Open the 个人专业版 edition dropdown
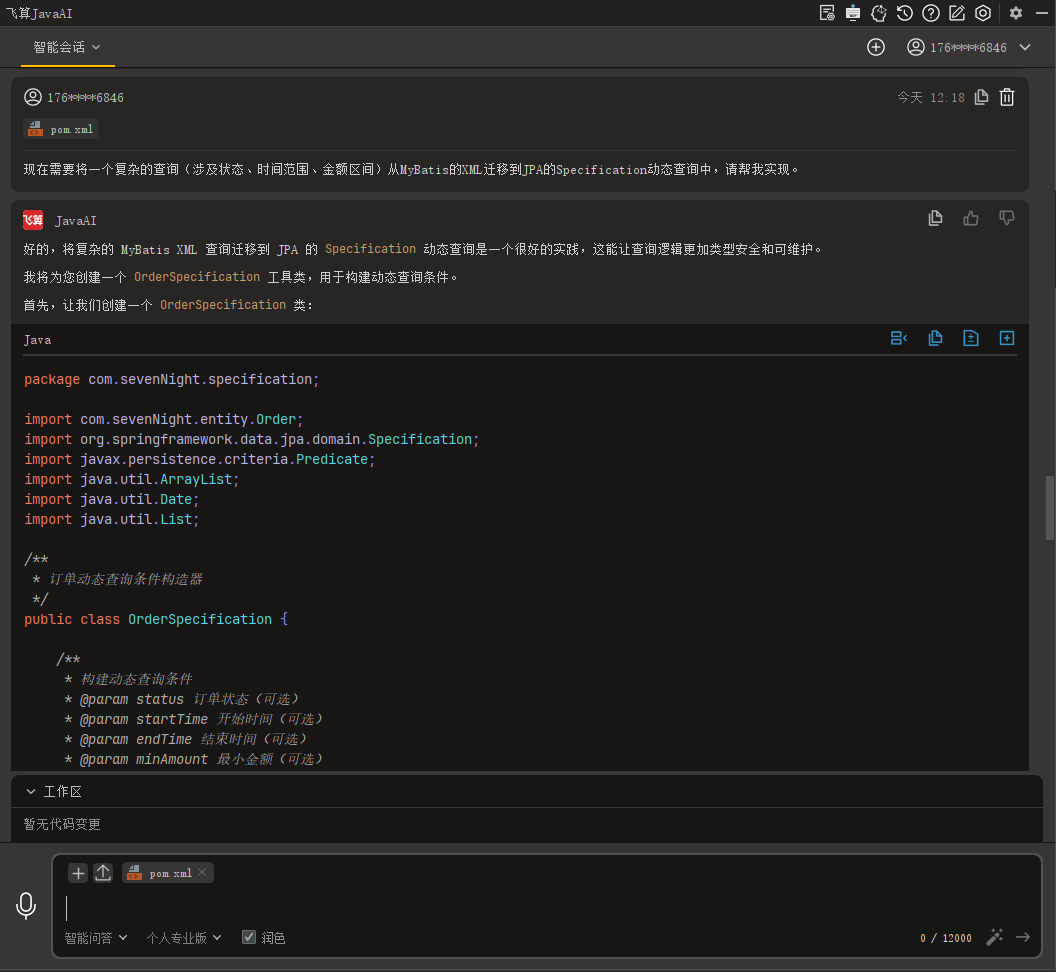1056x972 pixels. (184, 938)
